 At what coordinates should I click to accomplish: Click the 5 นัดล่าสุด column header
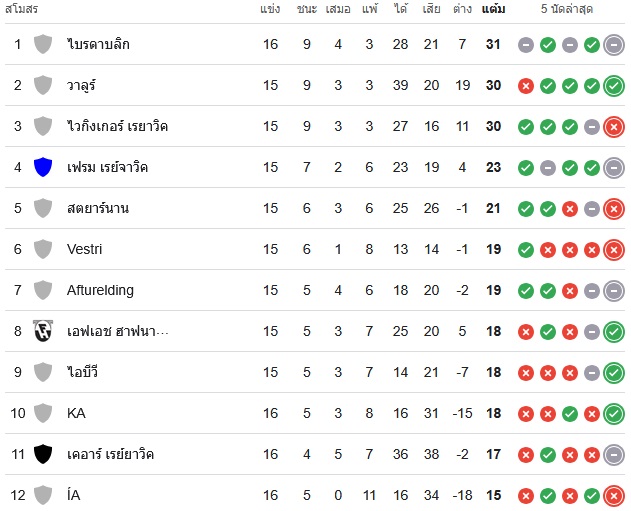[567, 9]
